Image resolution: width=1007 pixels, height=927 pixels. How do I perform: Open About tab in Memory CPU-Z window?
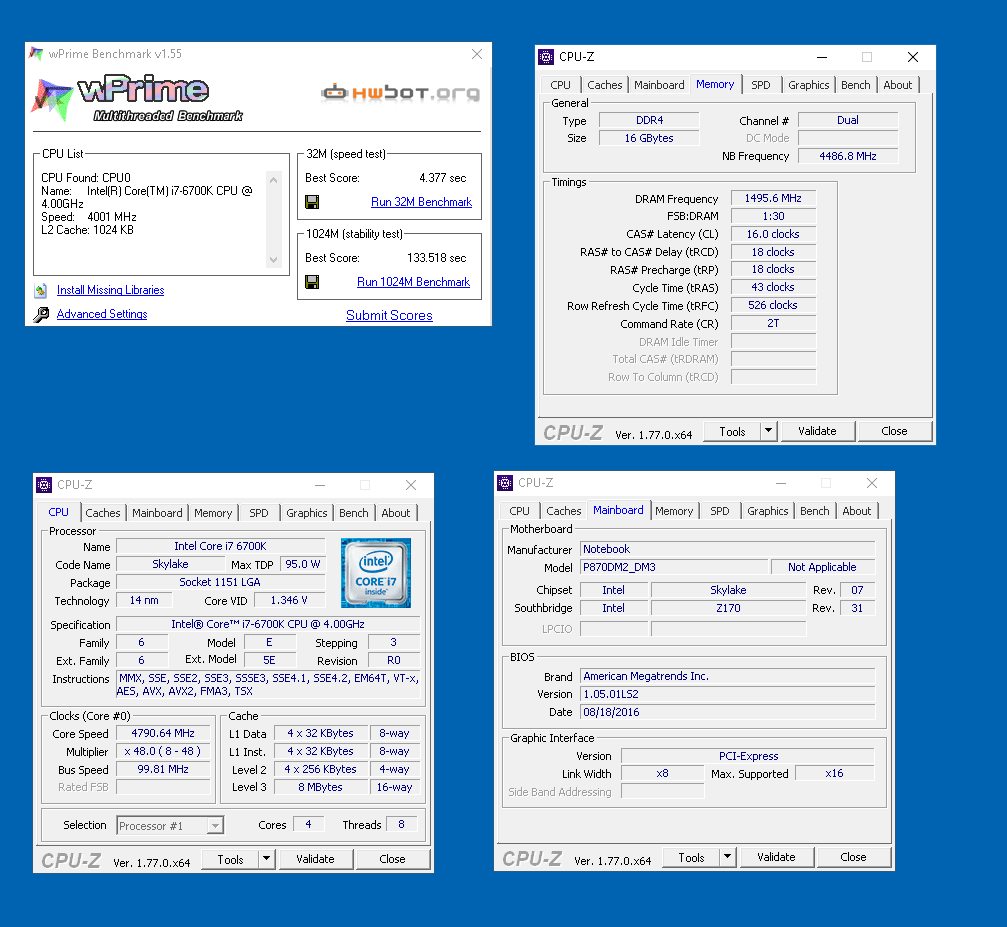point(898,85)
